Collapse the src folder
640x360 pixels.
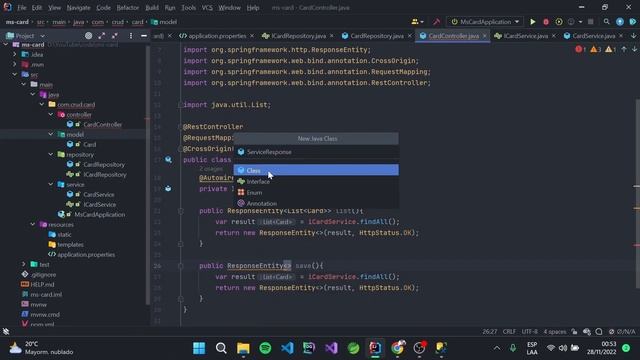click(x=15, y=74)
